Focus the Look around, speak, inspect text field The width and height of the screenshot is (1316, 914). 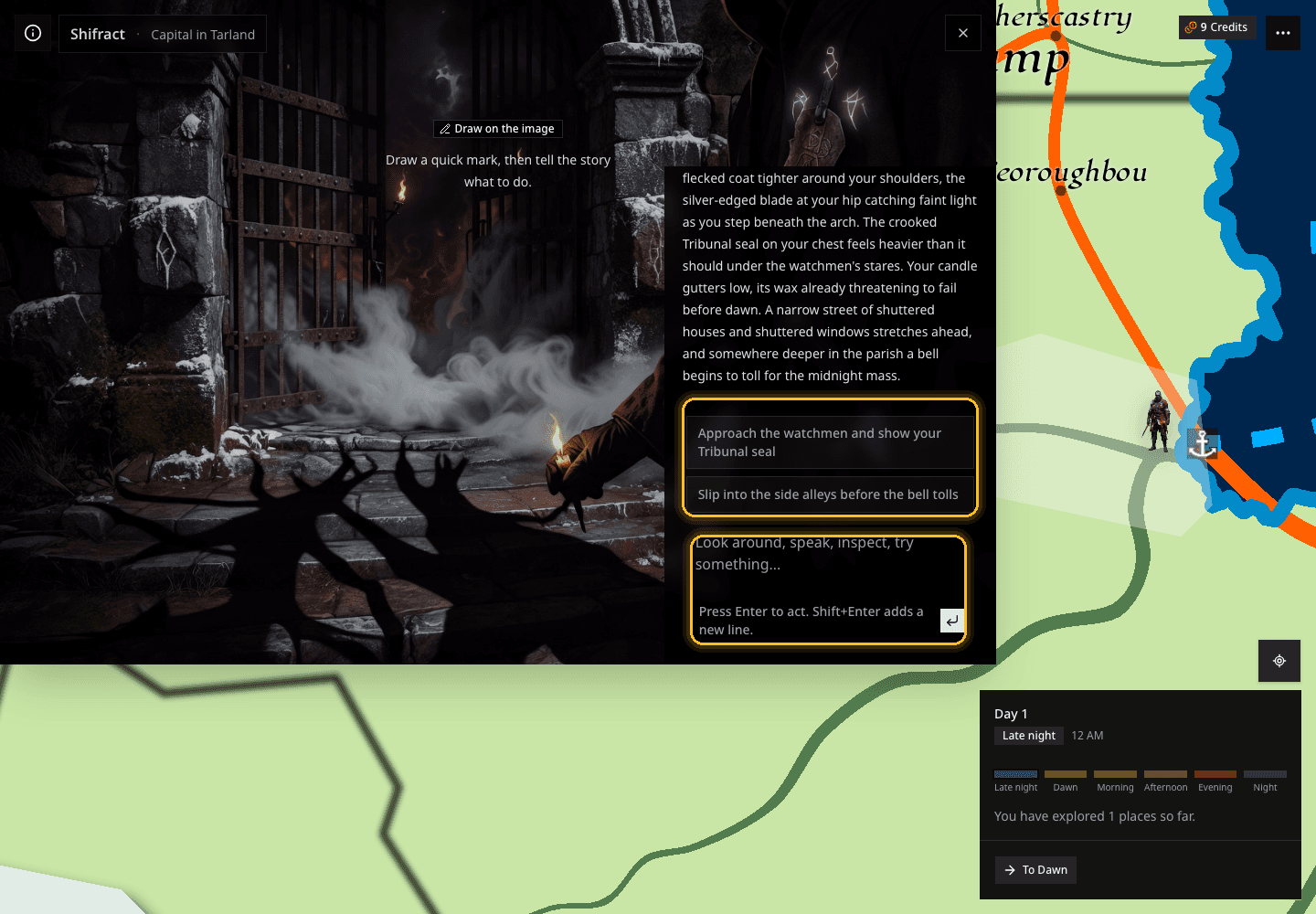click(x=827, y=567)
